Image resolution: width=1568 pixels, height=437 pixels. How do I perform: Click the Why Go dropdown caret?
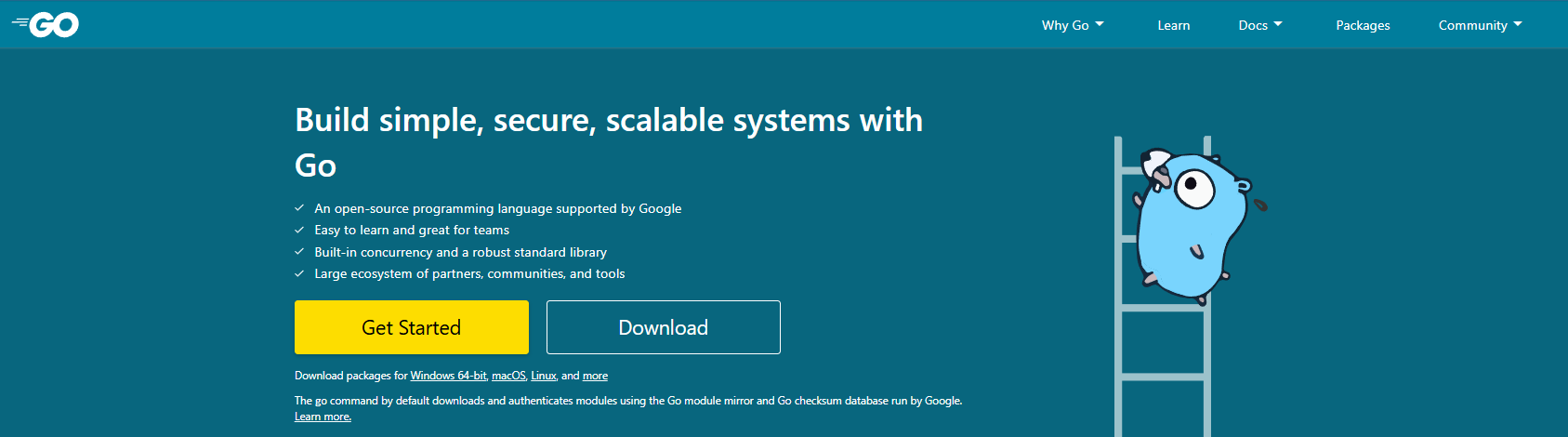[x=1100, y=24]
